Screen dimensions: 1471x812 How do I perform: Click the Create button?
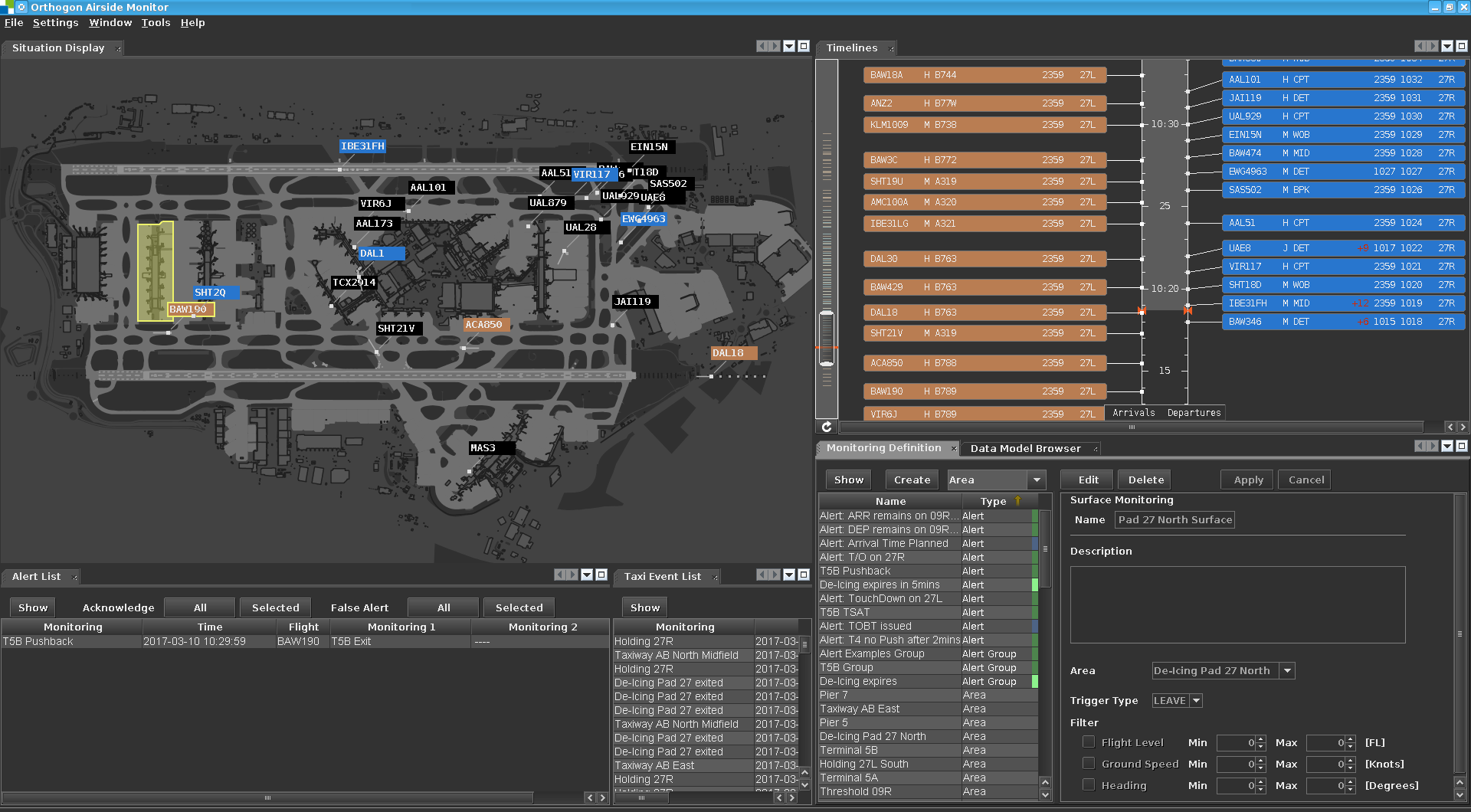[912, 480]
